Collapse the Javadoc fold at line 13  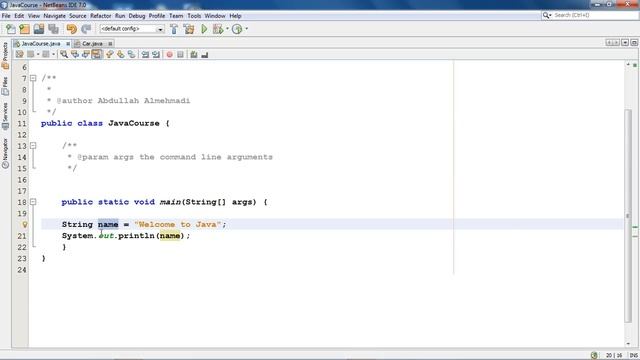[x=33, y=146]
